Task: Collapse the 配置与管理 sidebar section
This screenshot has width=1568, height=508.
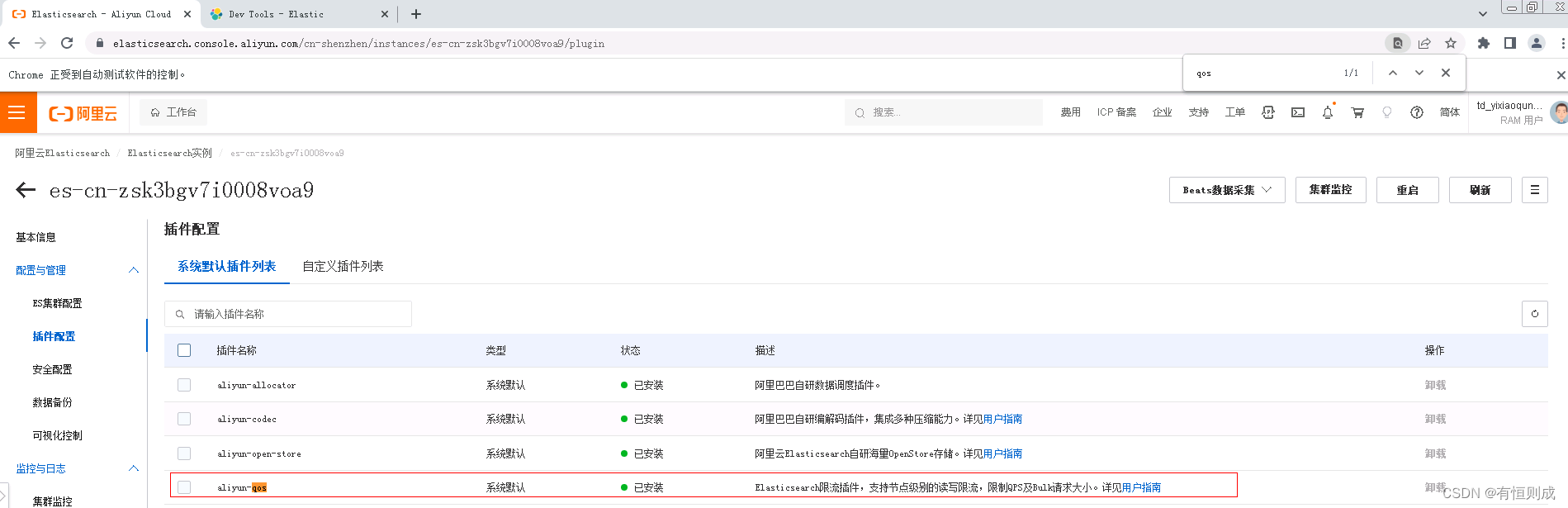Action: pos(134,270)
